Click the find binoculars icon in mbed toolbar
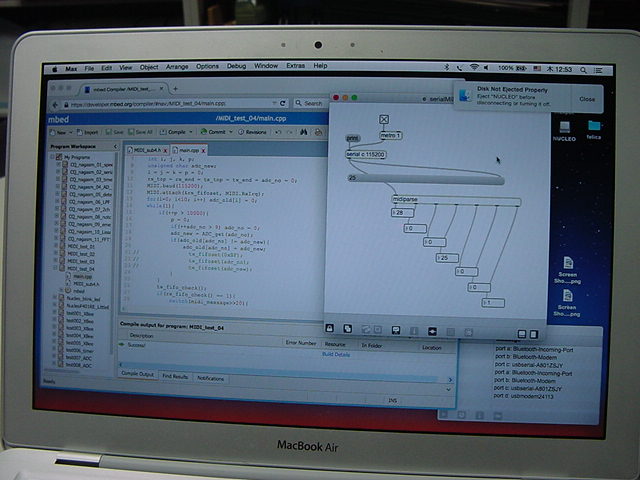Screen dimensions: 640x480 (303, 132)
